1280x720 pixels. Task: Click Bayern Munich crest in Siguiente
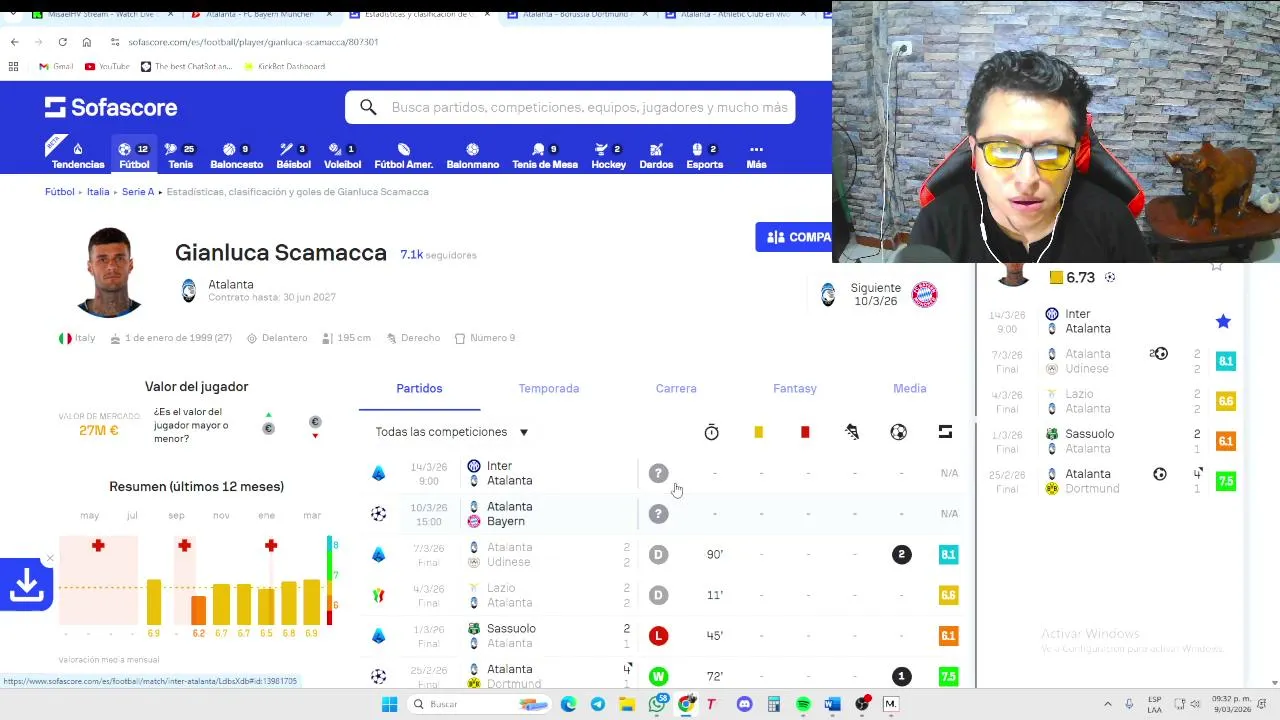pyautogui.click(x=924, y=294)
